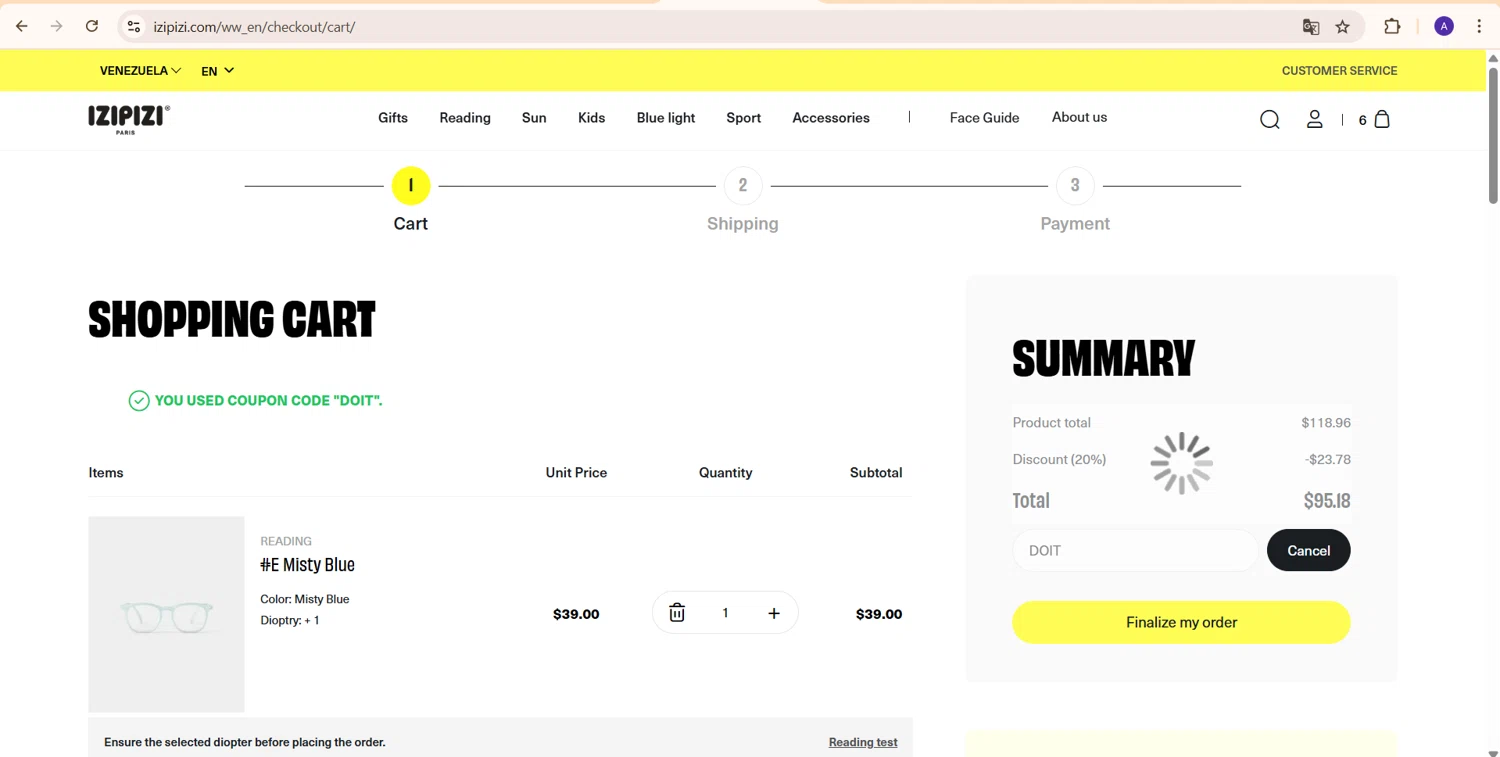
Task: Increase #E Misty Blue quantity with plus
Action: pyautogui.click(x=774, y=613)
